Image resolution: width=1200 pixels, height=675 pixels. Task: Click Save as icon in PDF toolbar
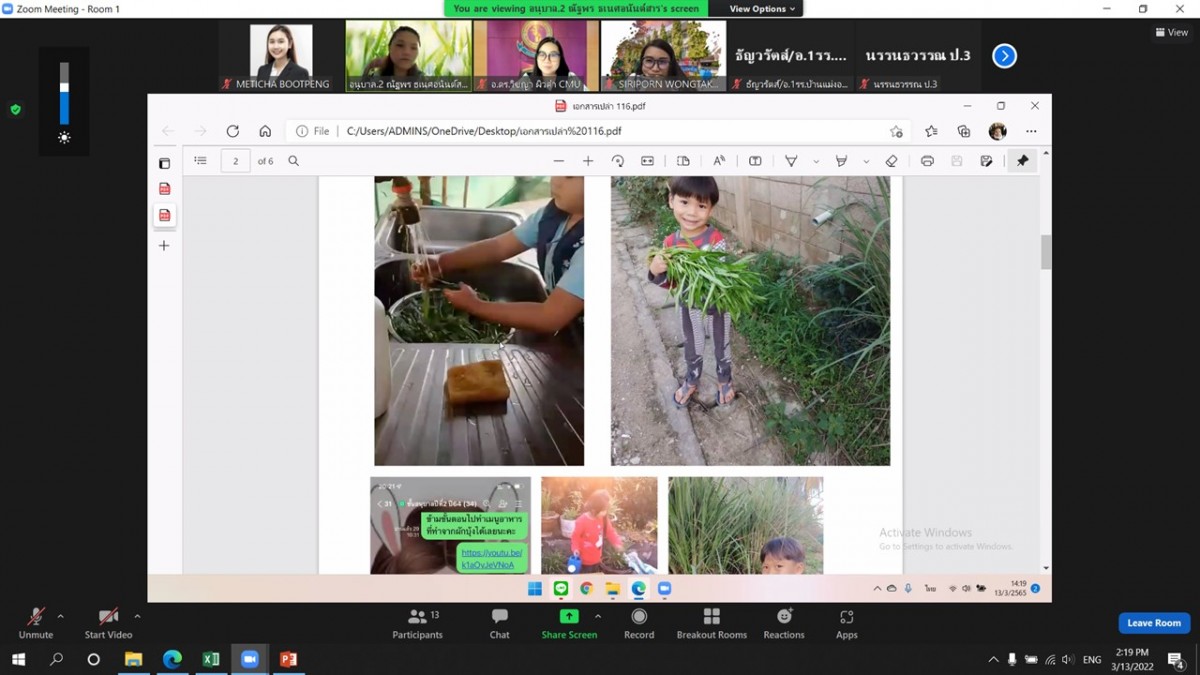(986, 161)
